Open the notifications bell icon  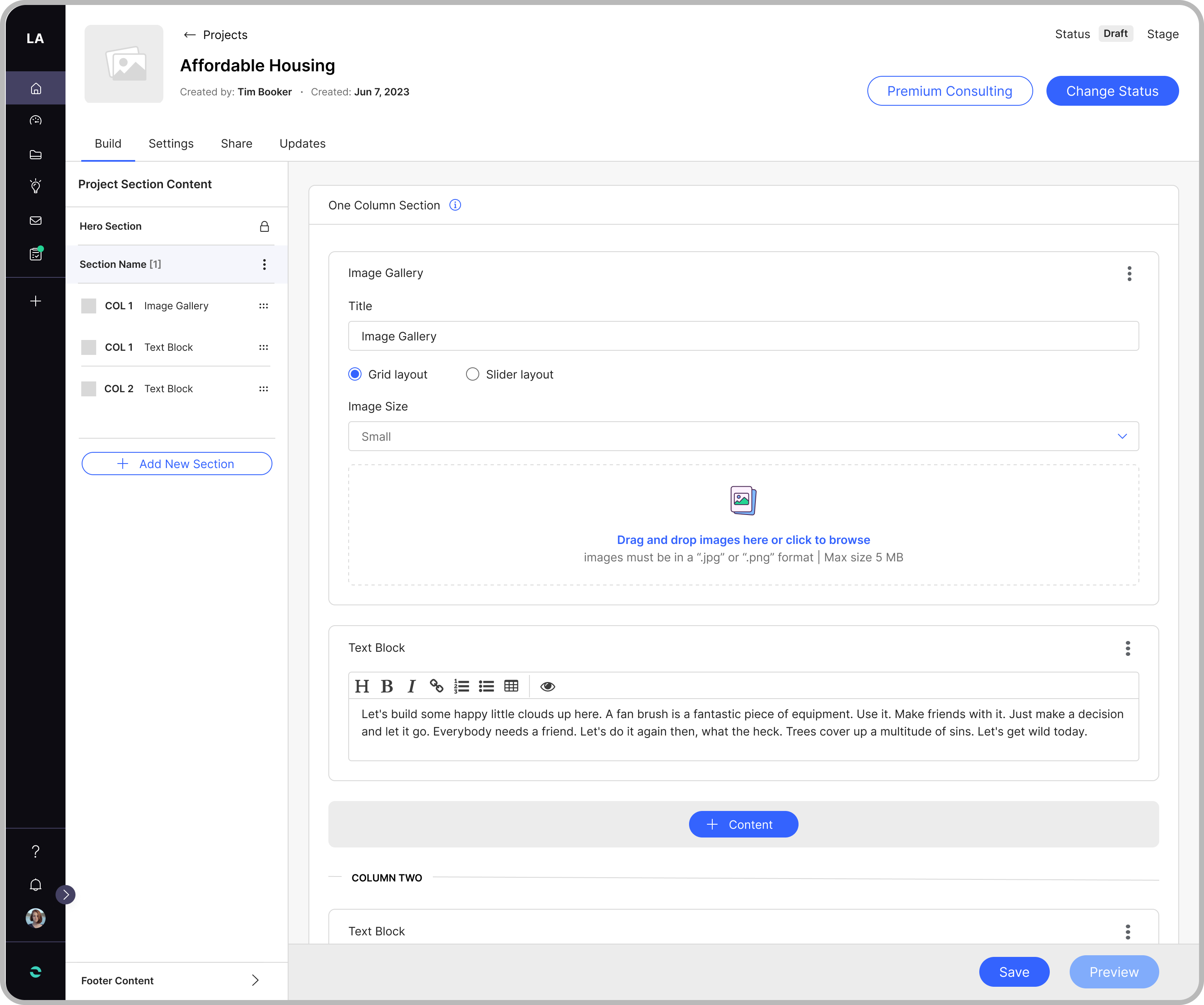click(x=36, y=885)
